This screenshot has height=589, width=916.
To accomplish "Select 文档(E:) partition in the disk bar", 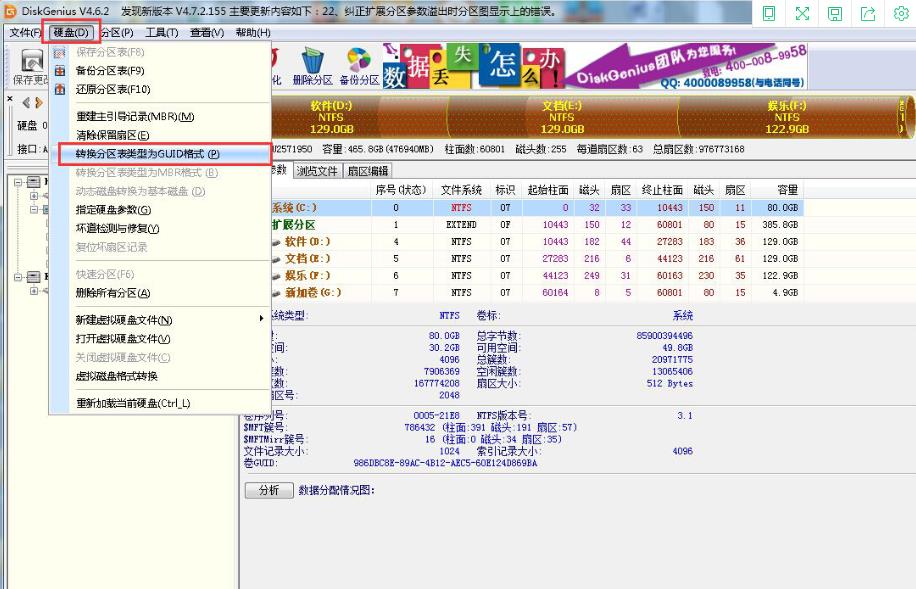I will point(562,117).
